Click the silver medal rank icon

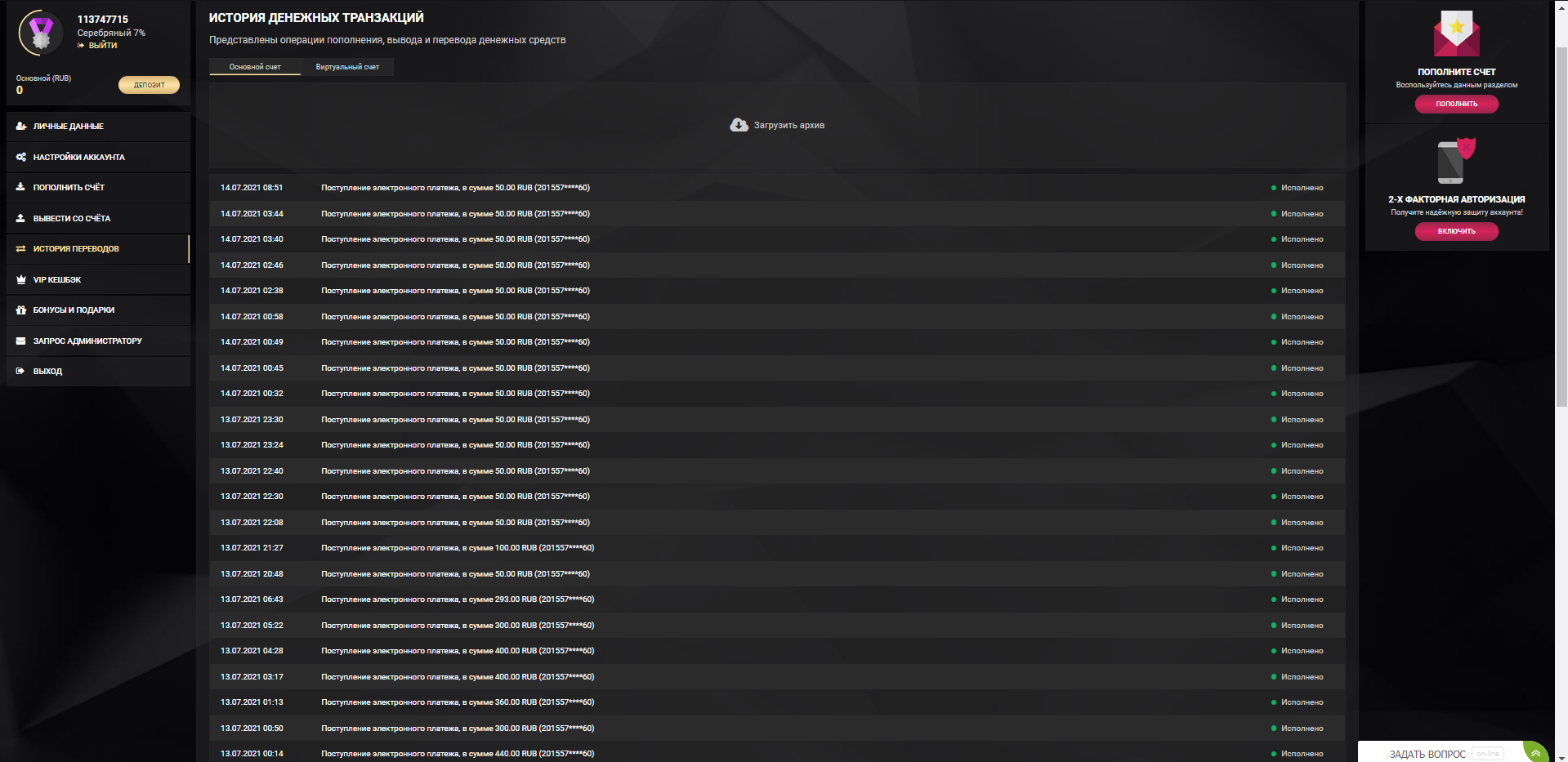[40, 33]
